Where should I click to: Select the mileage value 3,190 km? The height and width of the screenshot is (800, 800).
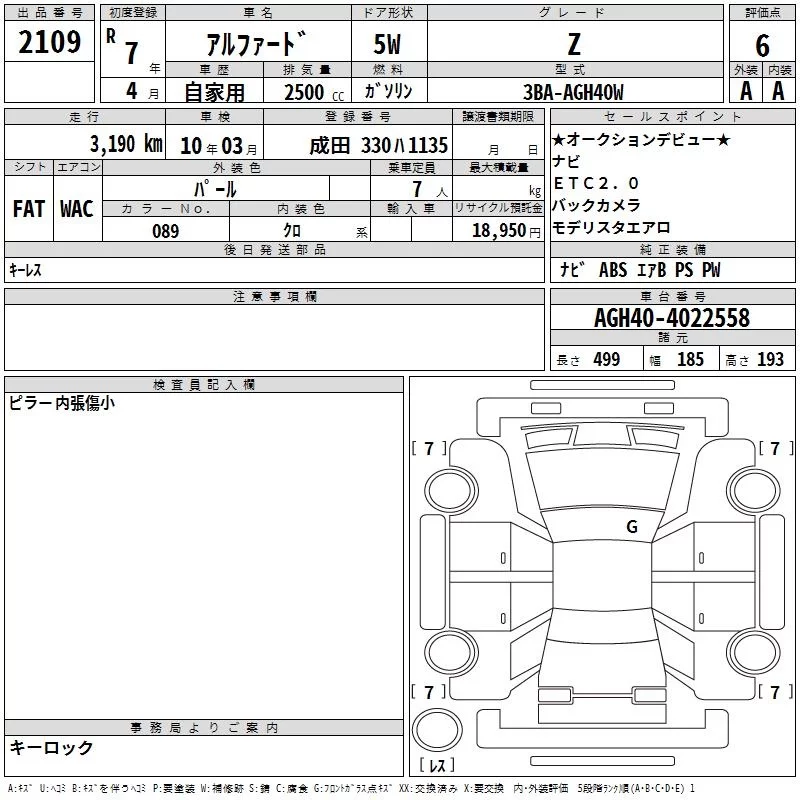point(126,144)
